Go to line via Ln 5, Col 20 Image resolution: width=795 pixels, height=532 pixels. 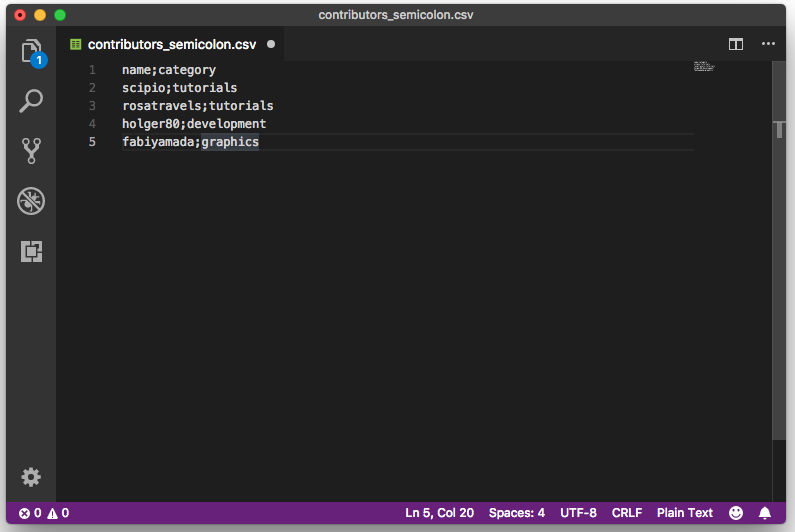click(x=440, y=513)
